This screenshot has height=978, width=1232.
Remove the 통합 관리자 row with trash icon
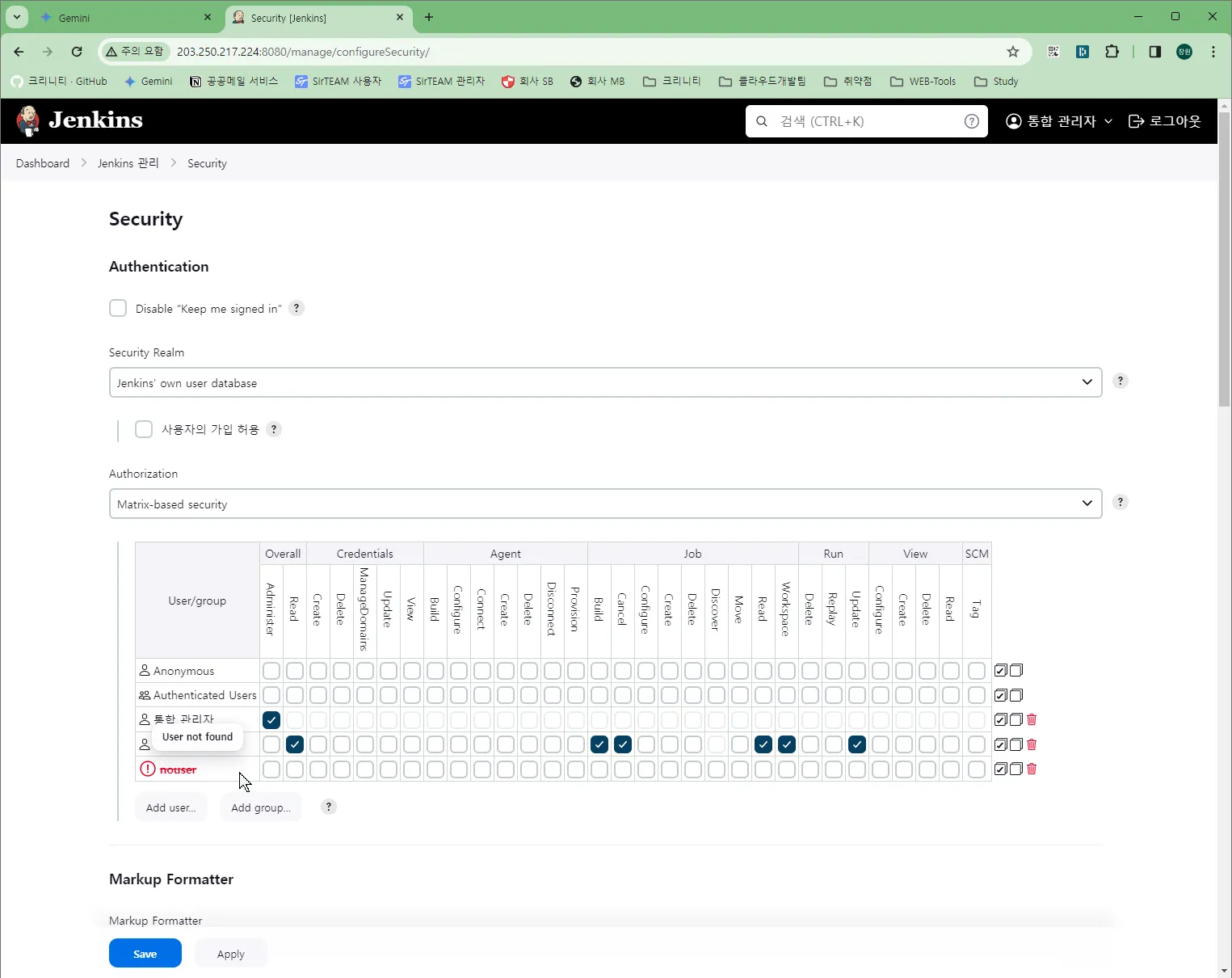[x=1032, y=719]
